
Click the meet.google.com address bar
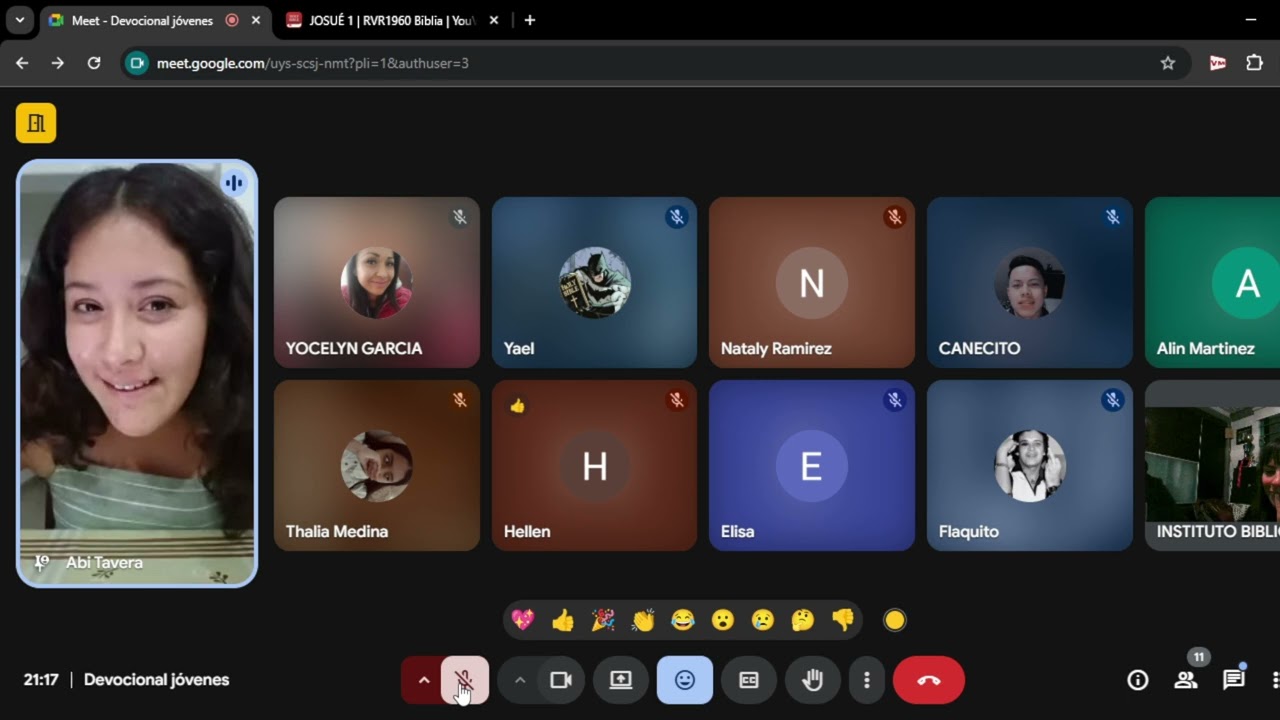tap(655, 63)
